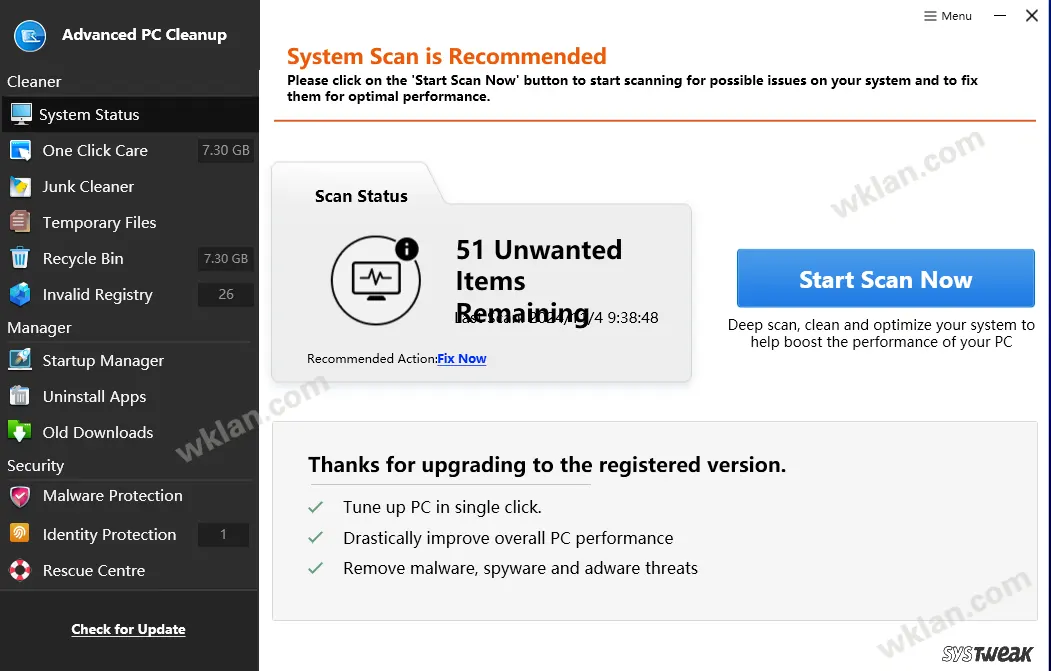Open the Startup Manager icon
This screenshot has height=671, width=1051.
click(20, 360)
